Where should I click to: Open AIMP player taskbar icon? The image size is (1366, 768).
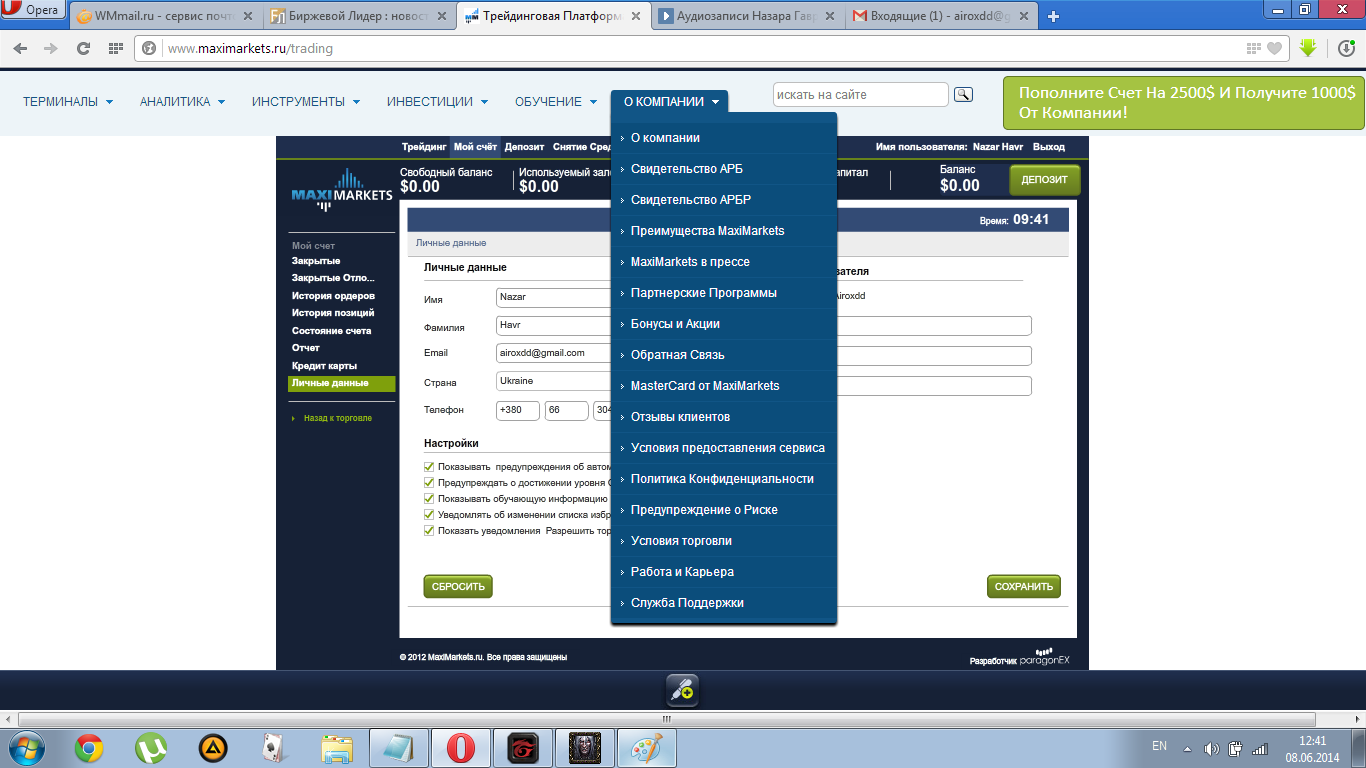pos(213,748)
